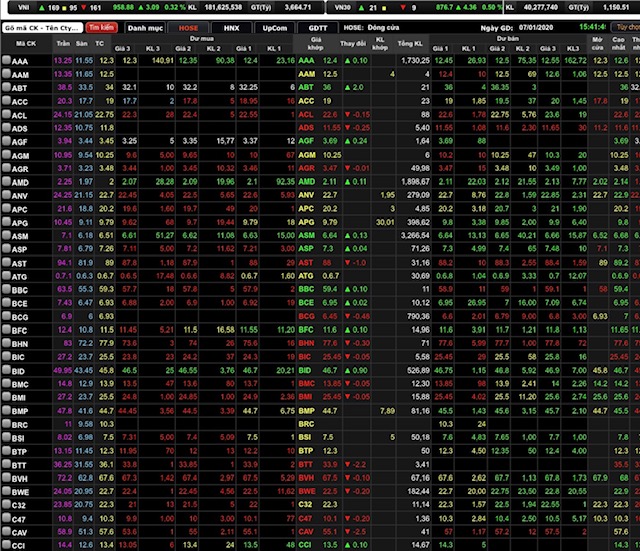Switch to the HOSE tab

point(188,28)
